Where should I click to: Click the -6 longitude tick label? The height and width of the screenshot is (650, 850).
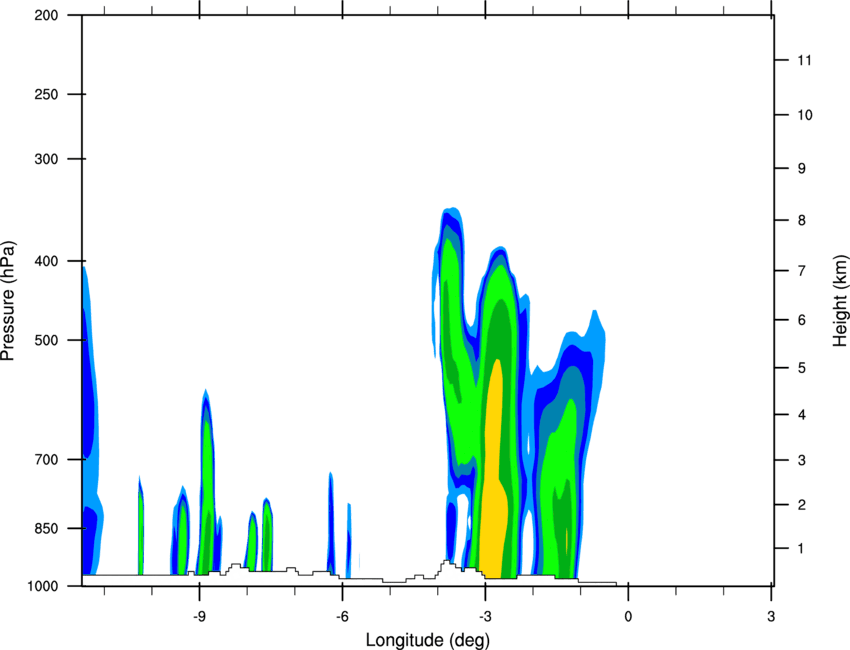click(342, 616)
